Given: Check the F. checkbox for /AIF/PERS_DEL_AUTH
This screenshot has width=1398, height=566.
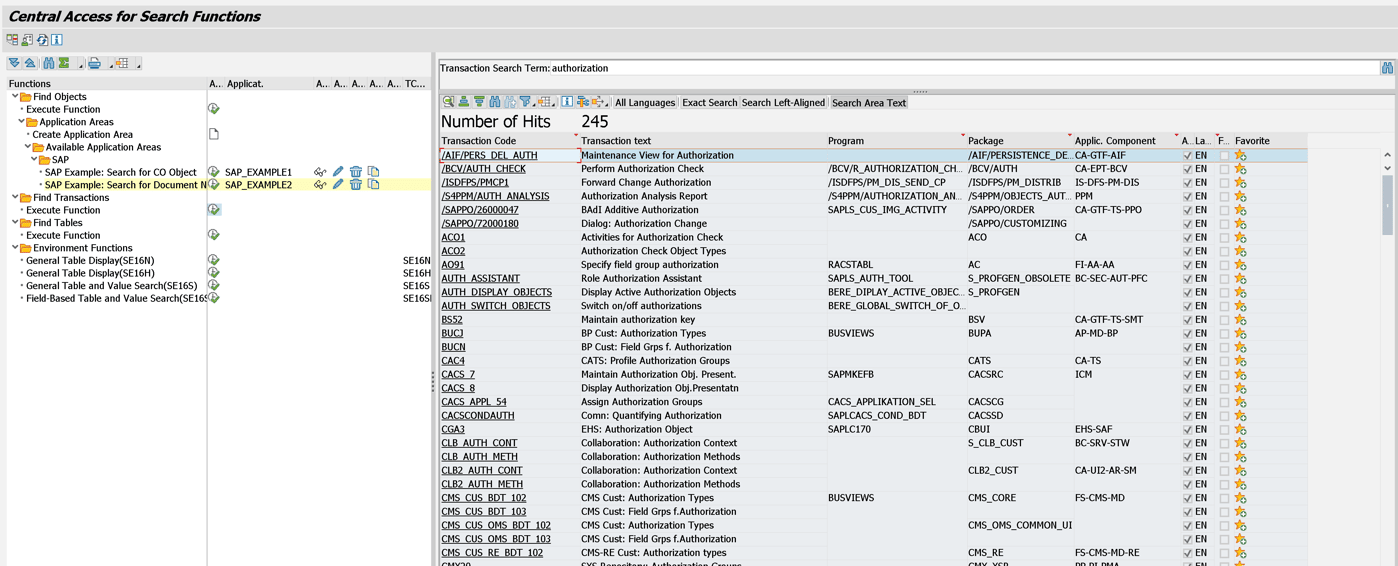Looking at the screenshot, I should click(1224, 156).
